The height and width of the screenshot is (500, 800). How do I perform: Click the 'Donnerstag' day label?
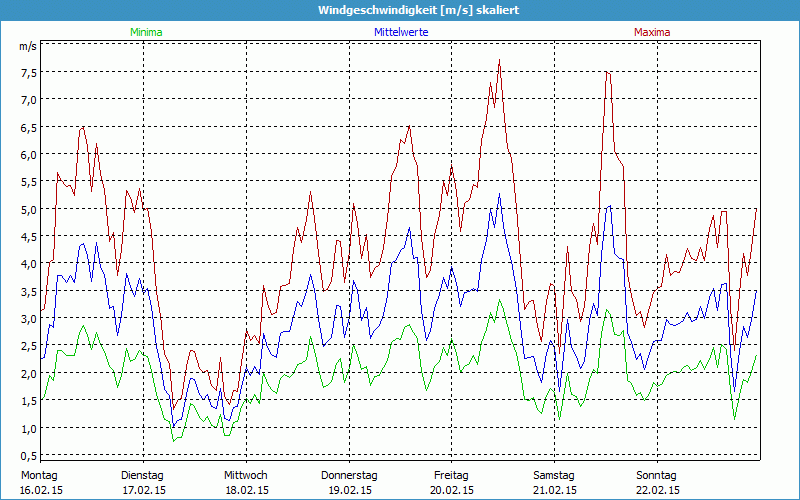click(x=349, y=476)
